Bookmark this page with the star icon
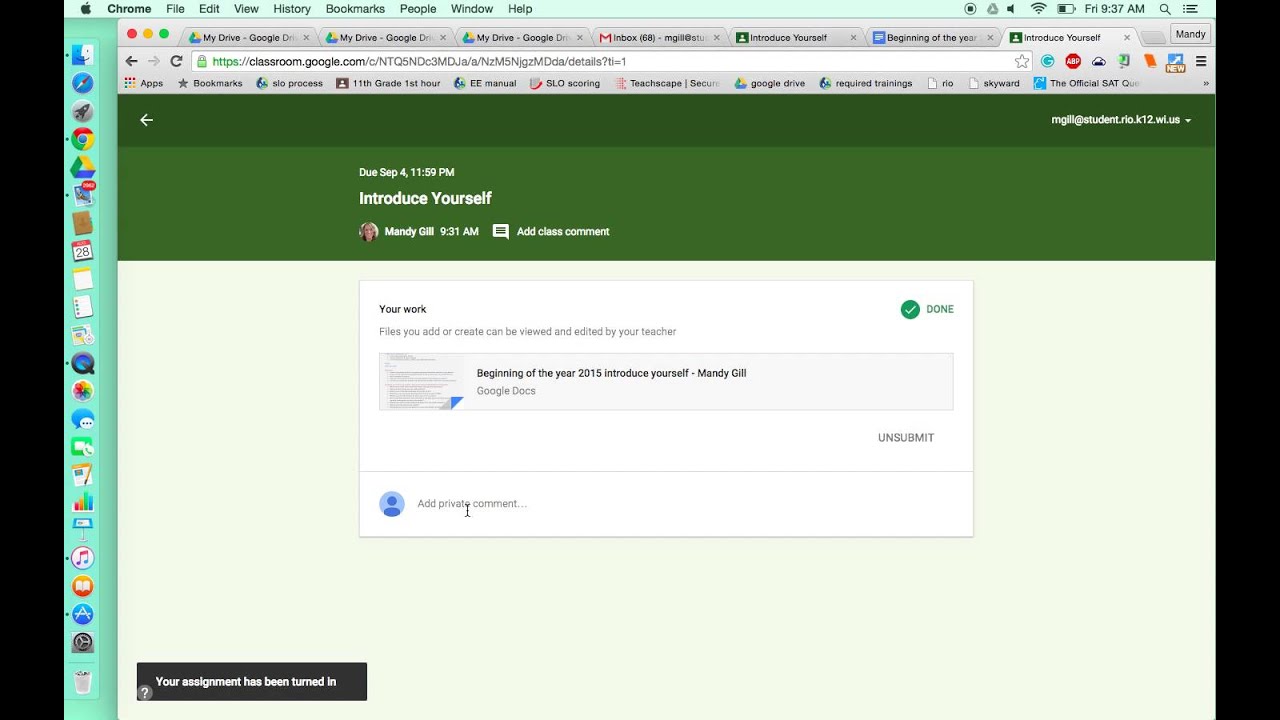Image resolution: width=1280 pixels, height=720 pixels. 1021,61
